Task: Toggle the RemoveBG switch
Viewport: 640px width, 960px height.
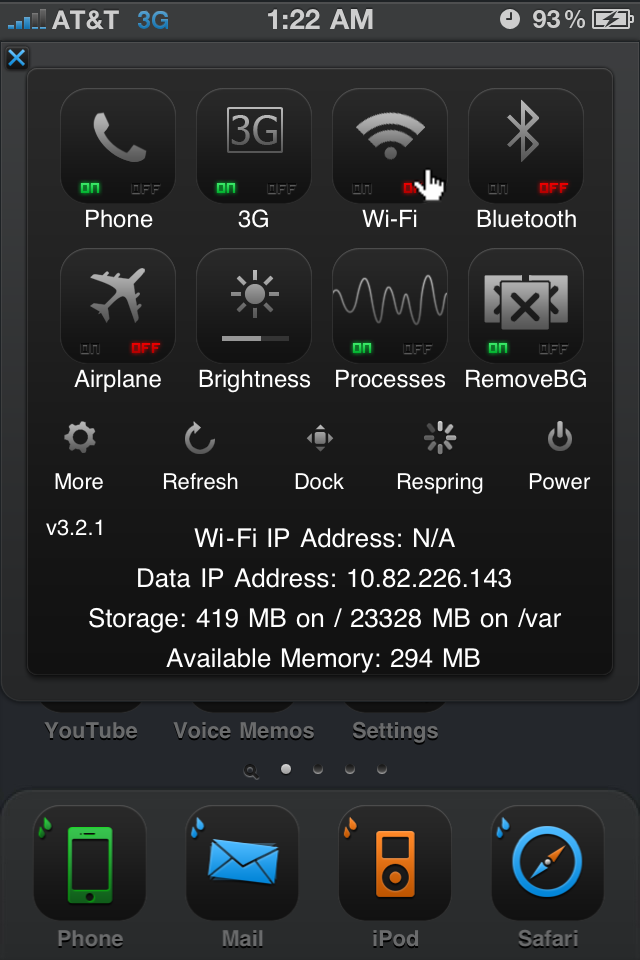Action: coord(525,306)
